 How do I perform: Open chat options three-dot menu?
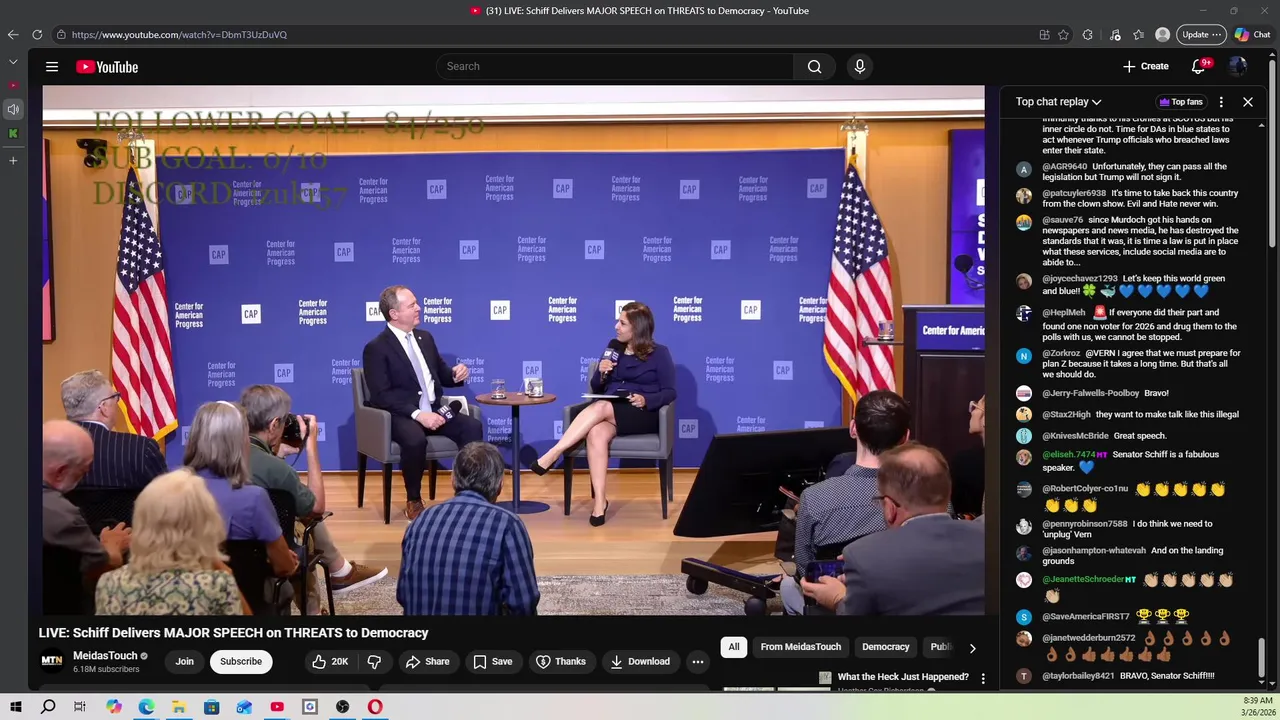coord(1221,102)
